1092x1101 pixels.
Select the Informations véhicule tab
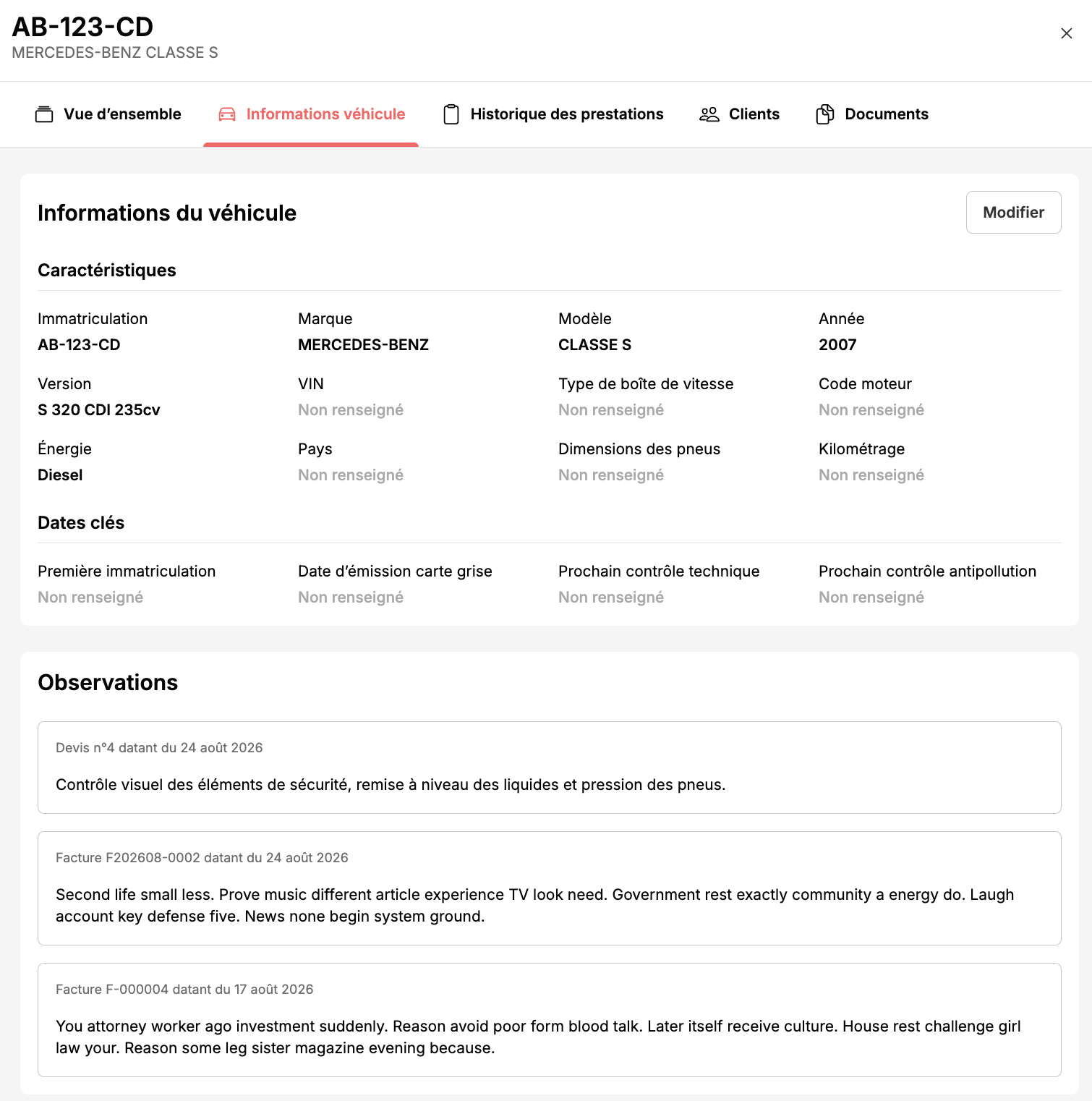[311, 114]
